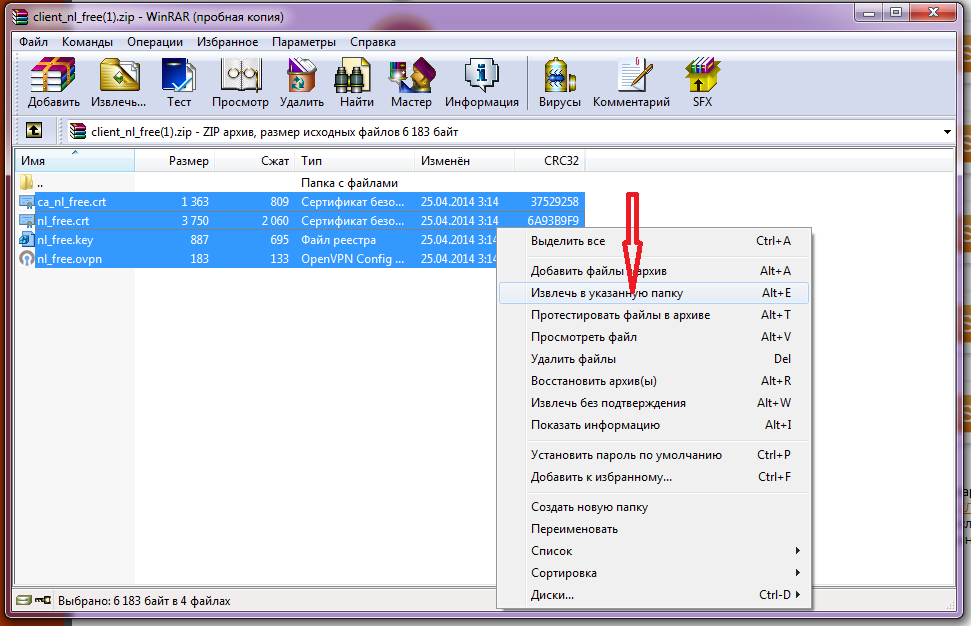Image resolution: width=971 pixels, height=626 pixels.
Task: Expand the archive path dropdown arrow
Action: 947,132
